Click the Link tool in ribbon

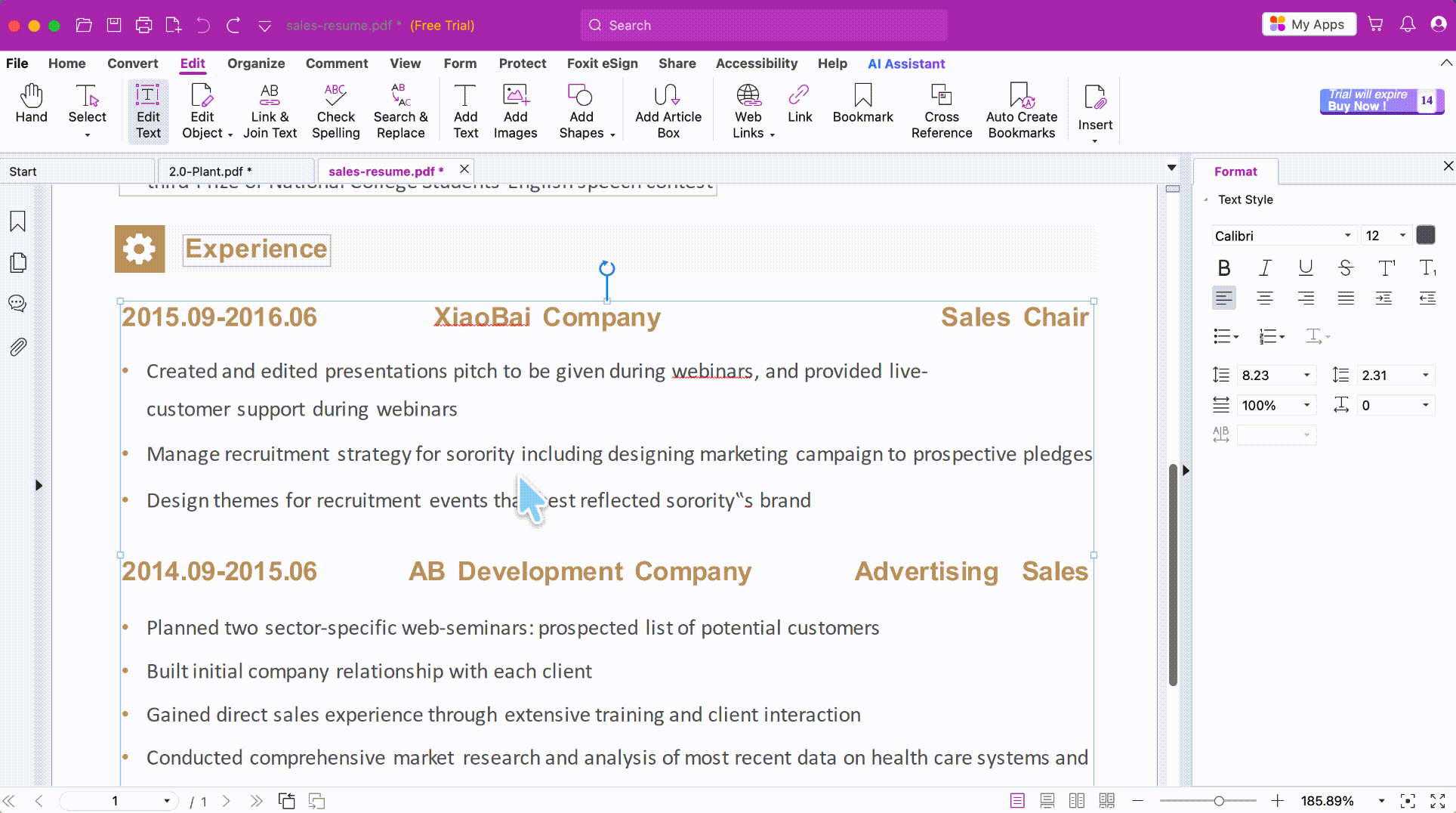[x=800, y=104]
